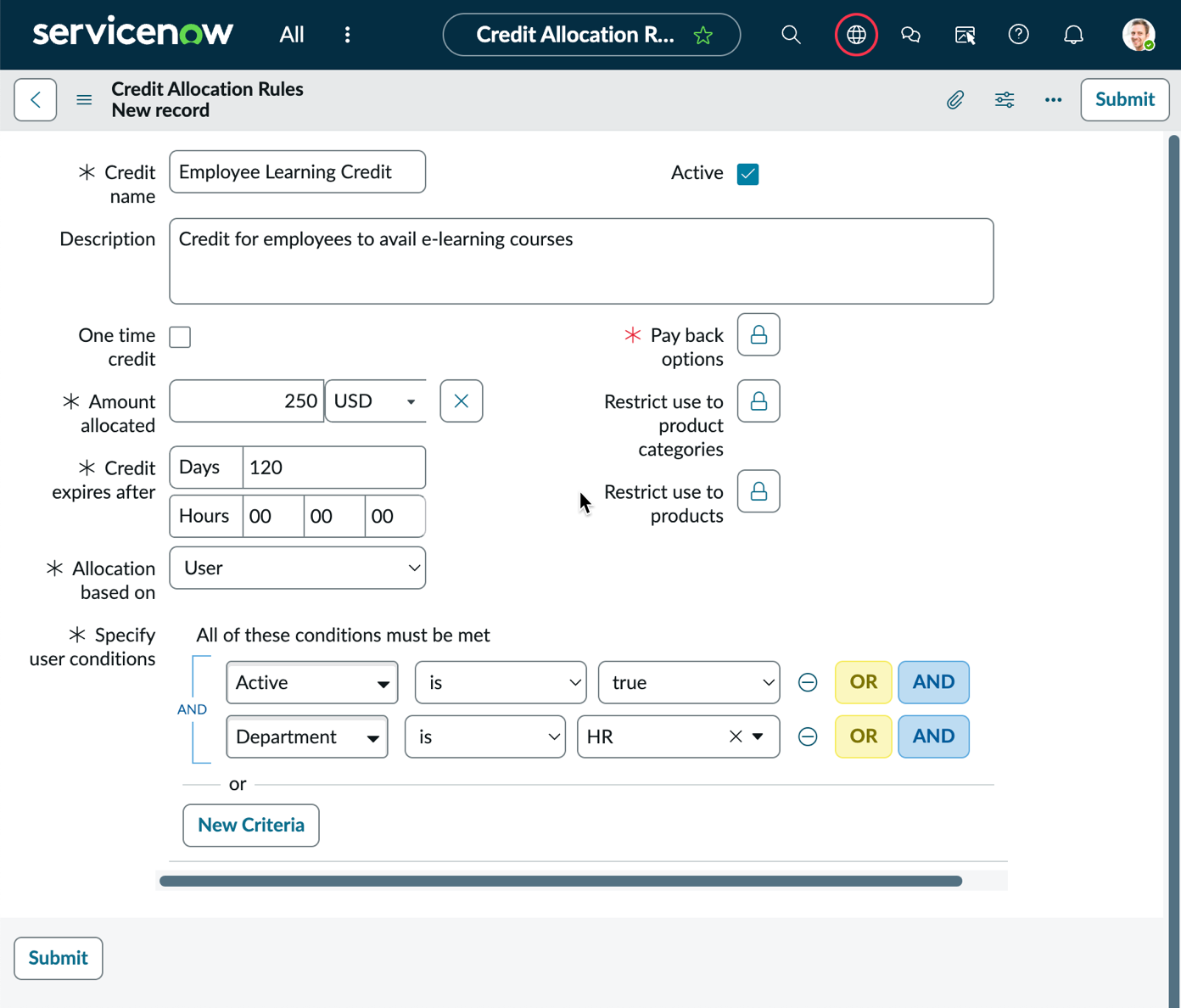Click the bottom Submit button
This screenshot has height=1008, width=1181.
(x=59, y=958)
